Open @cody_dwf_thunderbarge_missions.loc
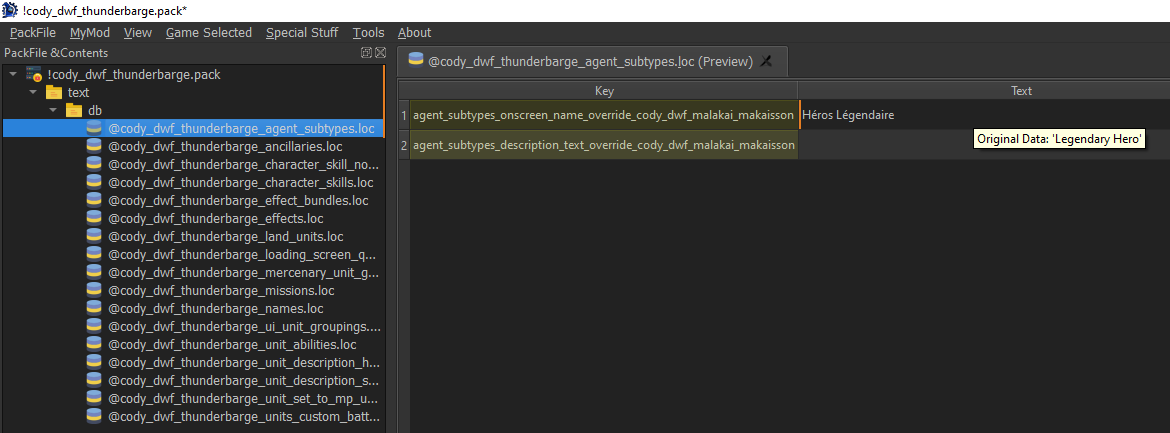 click(x=222, y=290)
